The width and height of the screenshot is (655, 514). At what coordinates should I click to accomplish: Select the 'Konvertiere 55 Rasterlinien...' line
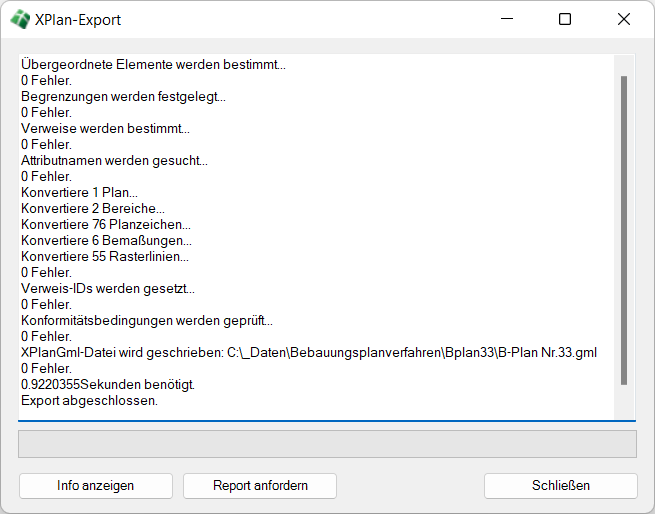click(104, 257)
